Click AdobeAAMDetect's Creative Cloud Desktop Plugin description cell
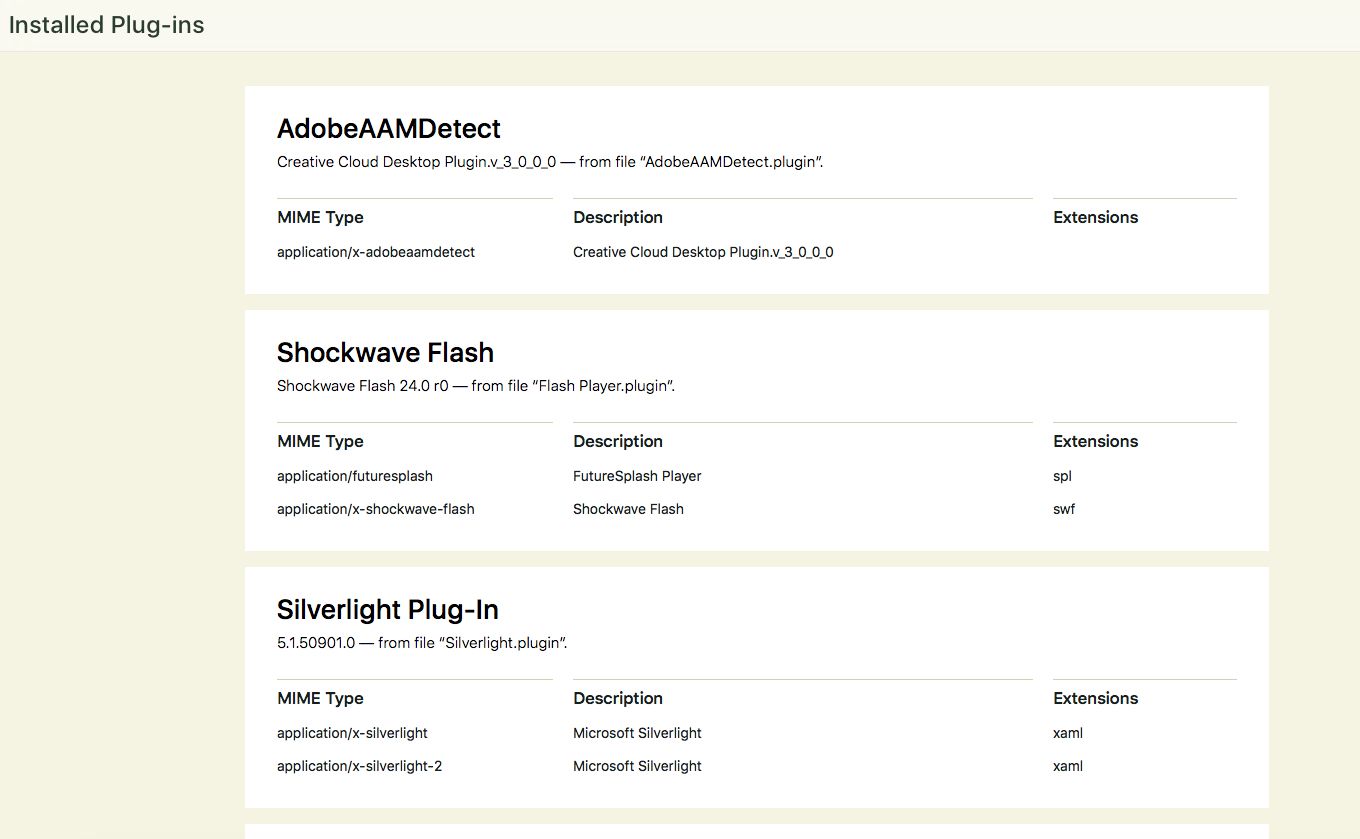Screen dimensions: 1360x839 coord(703,252)
